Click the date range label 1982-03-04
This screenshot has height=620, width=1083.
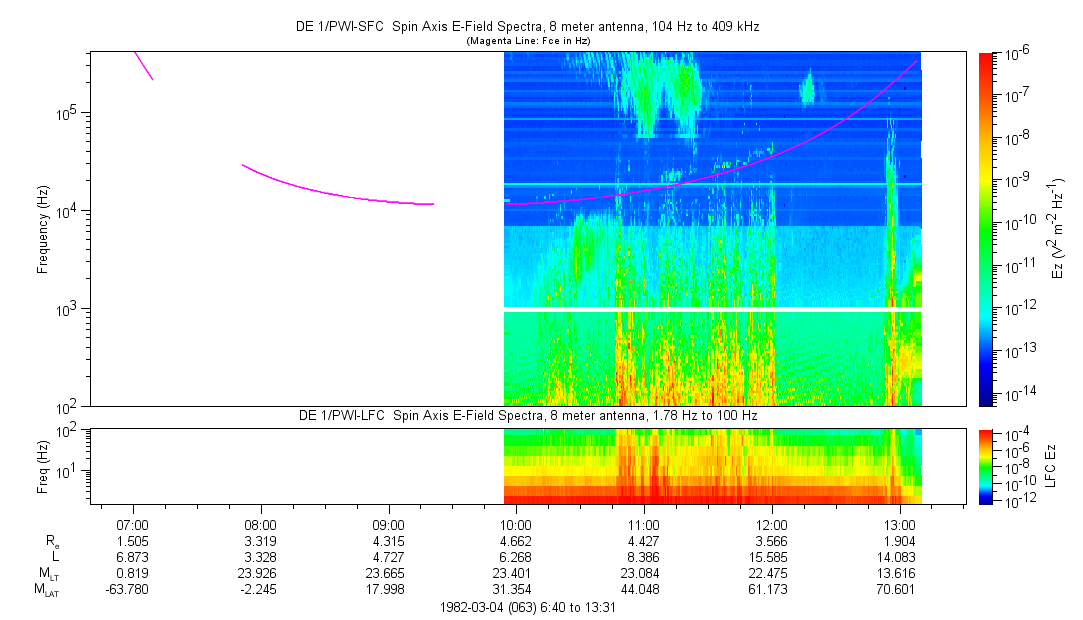(535, 607)
